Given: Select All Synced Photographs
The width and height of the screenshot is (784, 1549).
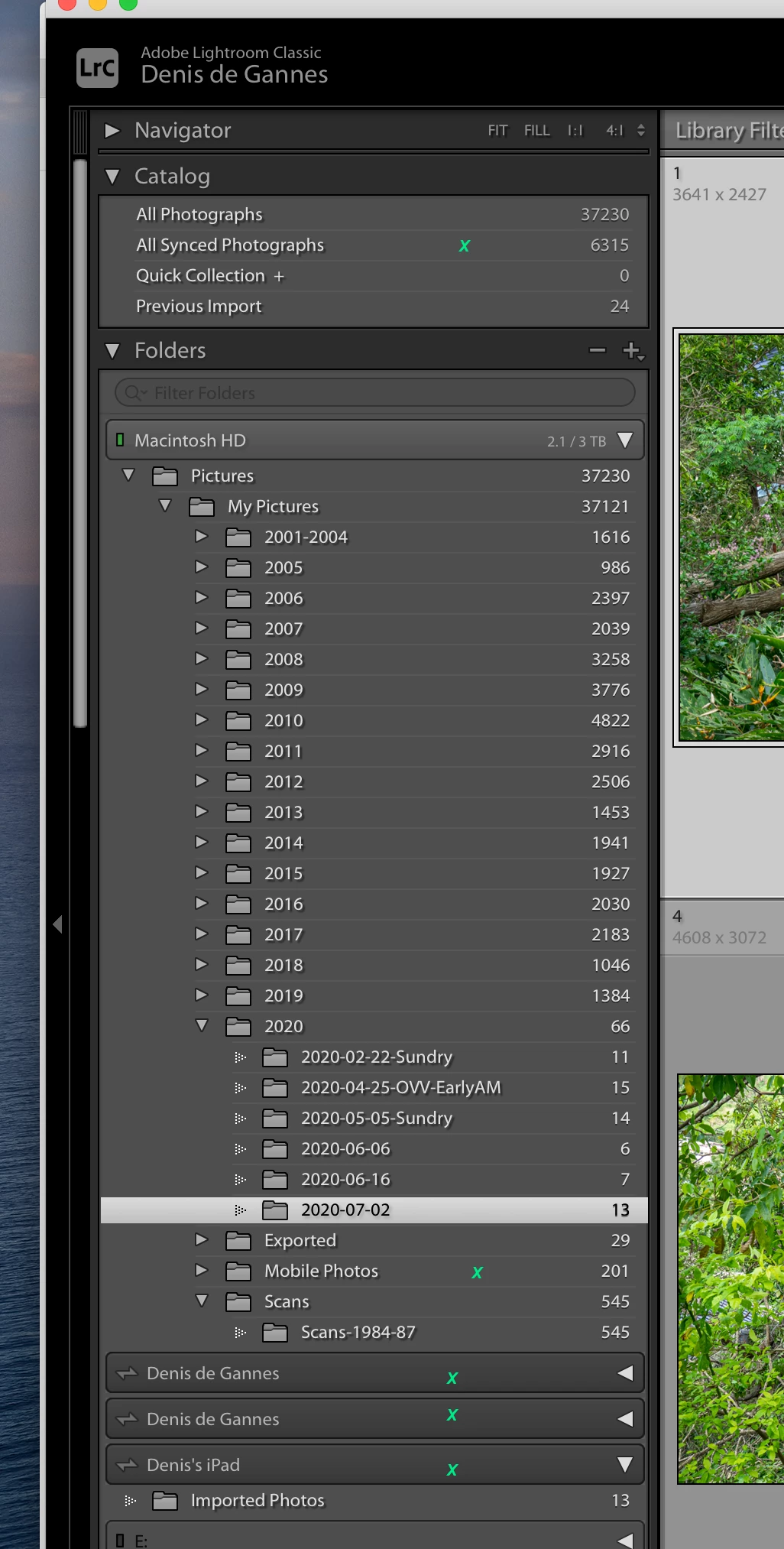Looking at the screenshot, I should point(374,245).
